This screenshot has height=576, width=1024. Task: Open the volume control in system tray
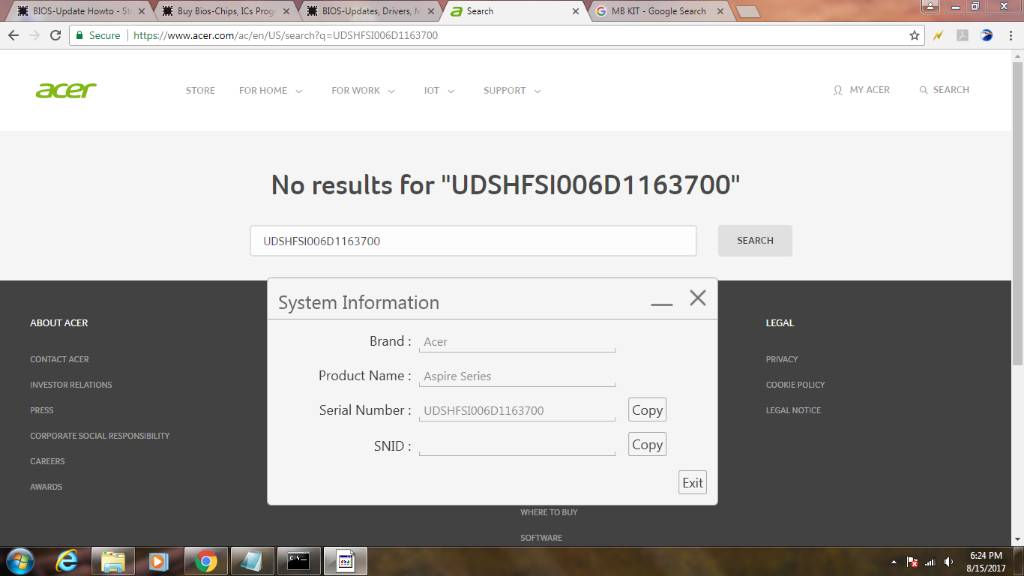pos(949,562)
